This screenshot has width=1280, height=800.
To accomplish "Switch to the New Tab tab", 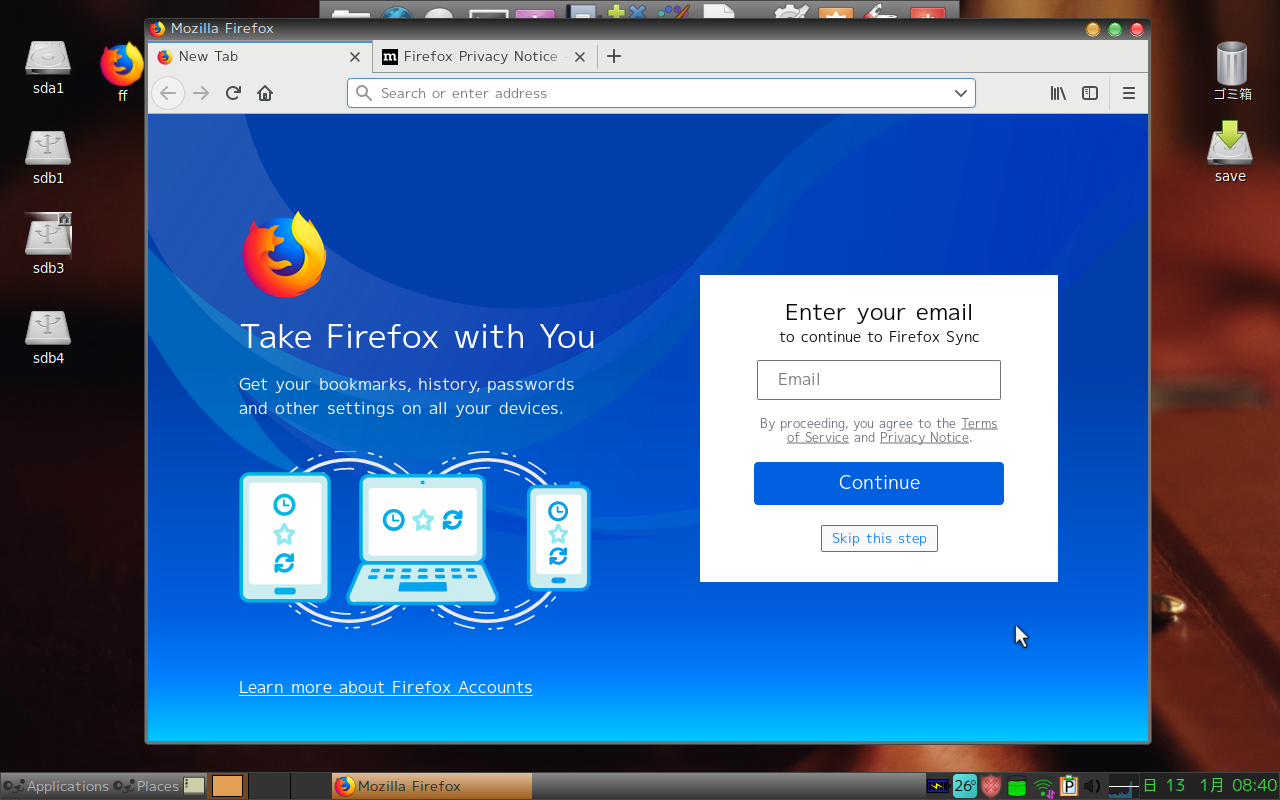I will click(260, 57).
